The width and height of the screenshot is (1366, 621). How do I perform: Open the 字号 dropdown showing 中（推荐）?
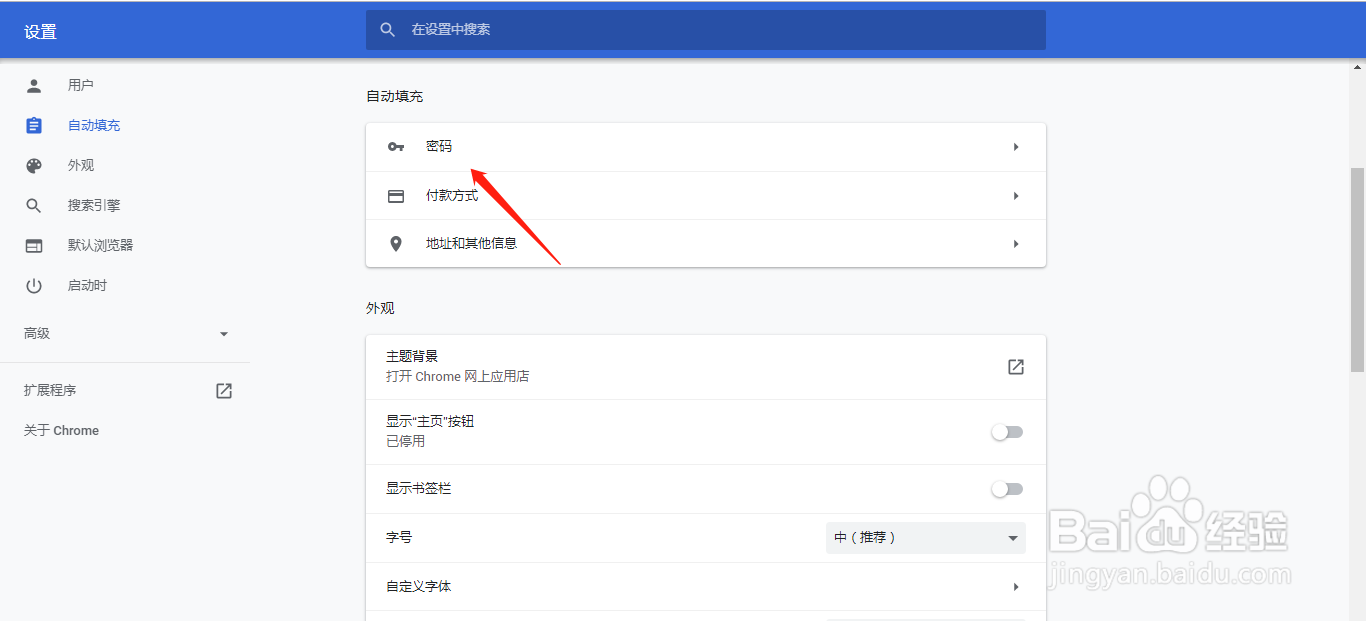(x=925, y=537)
